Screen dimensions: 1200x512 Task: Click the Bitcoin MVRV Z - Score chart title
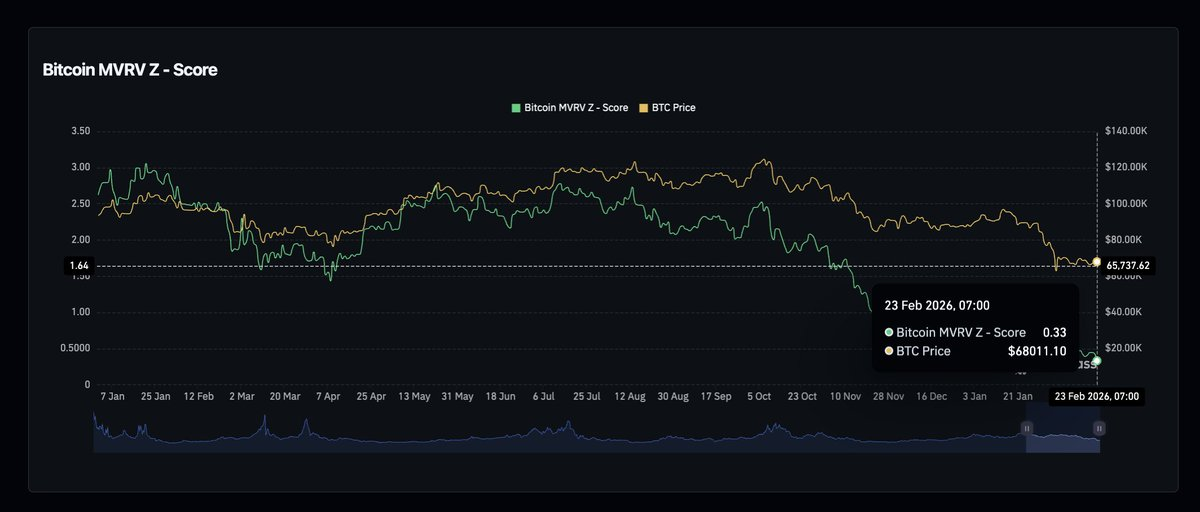pos(129,71)
